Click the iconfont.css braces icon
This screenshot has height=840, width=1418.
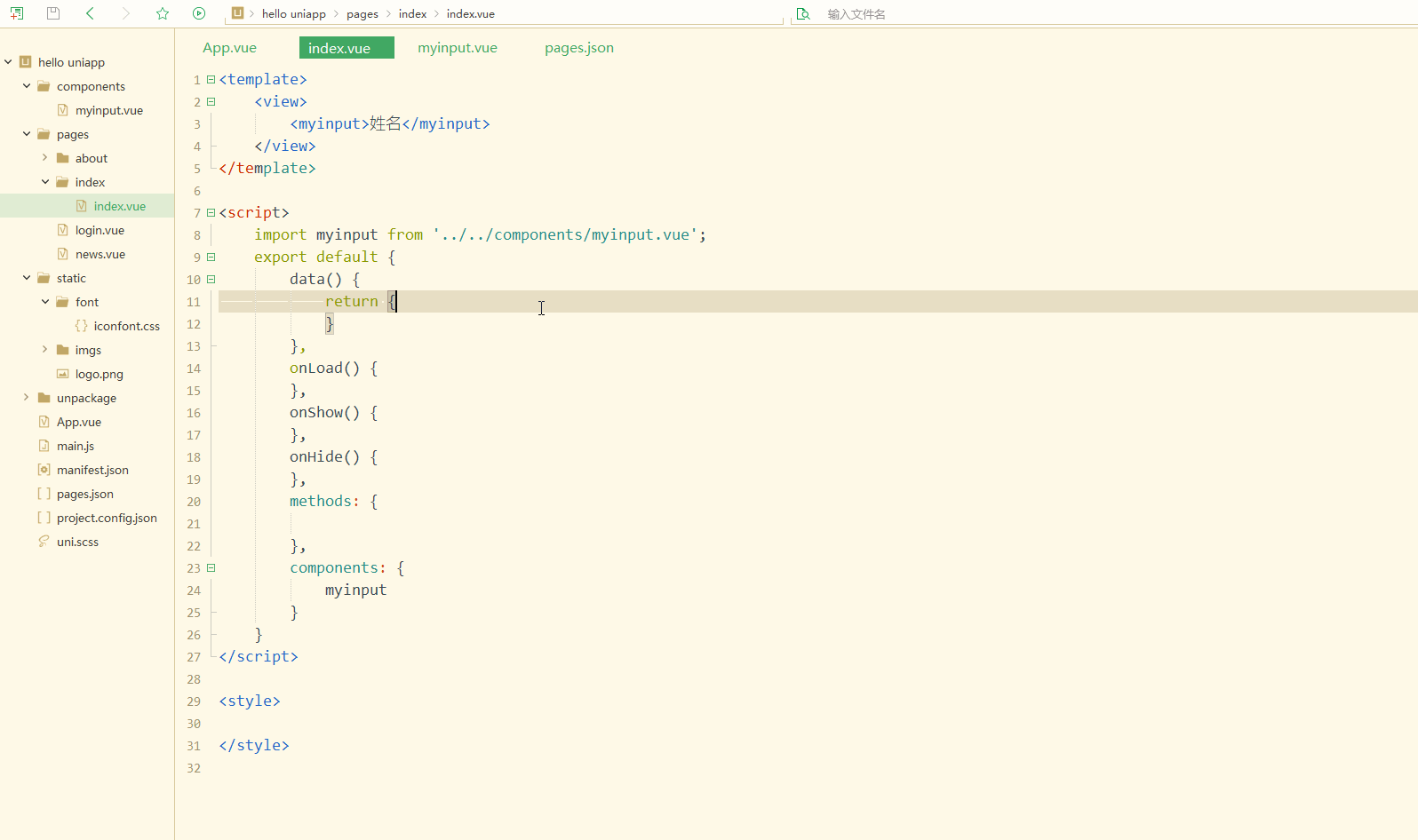81,326
